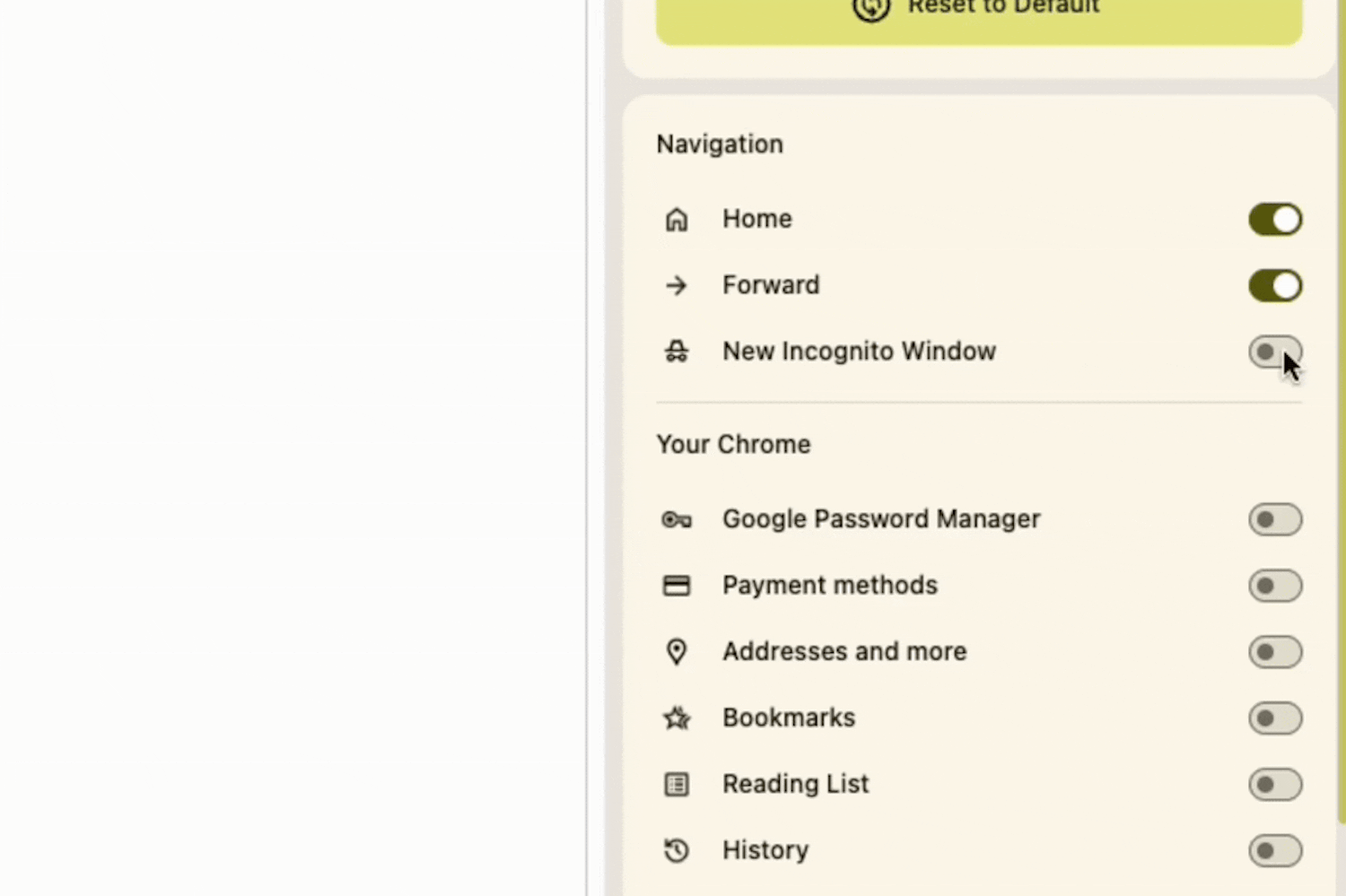Enable the New Incognito Window toggle
The height and width of the screenshot is (896, 1346).
(1274, 352)
